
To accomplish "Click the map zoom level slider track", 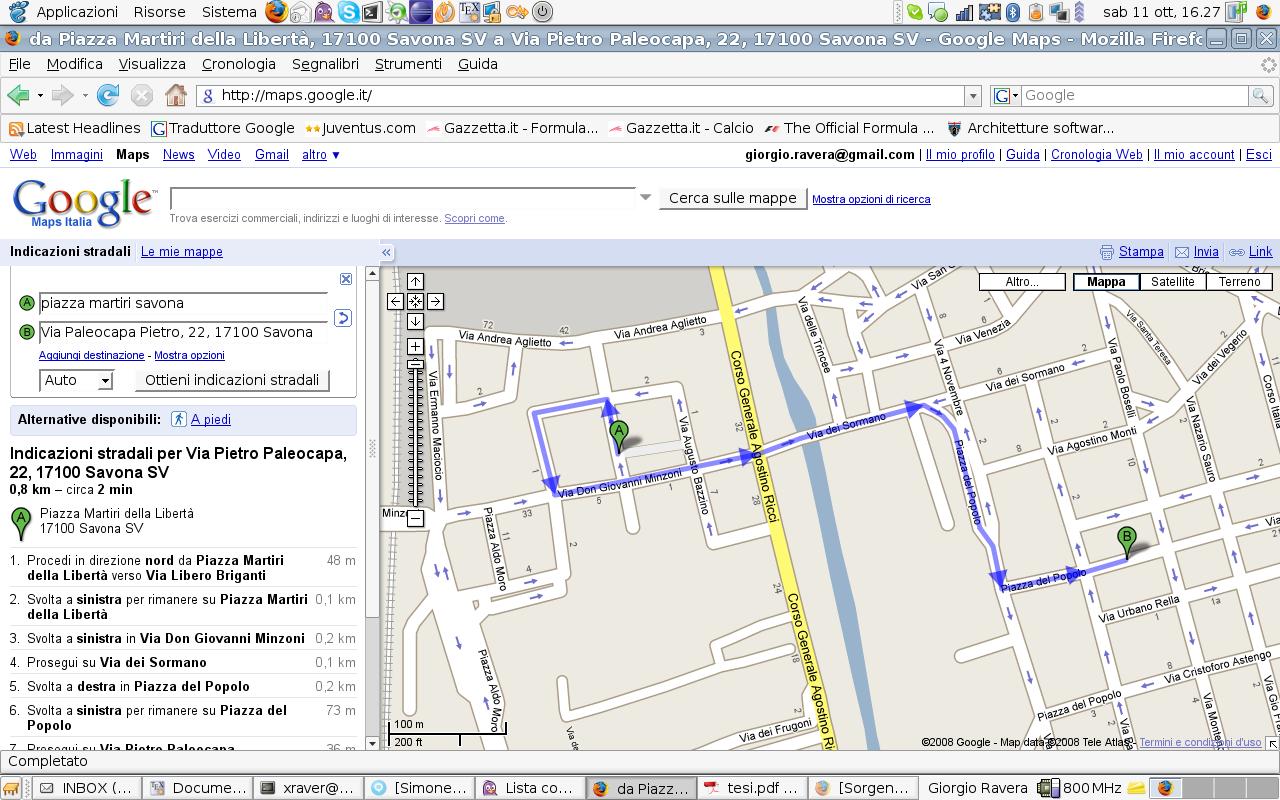I will [x=415, y=440].
